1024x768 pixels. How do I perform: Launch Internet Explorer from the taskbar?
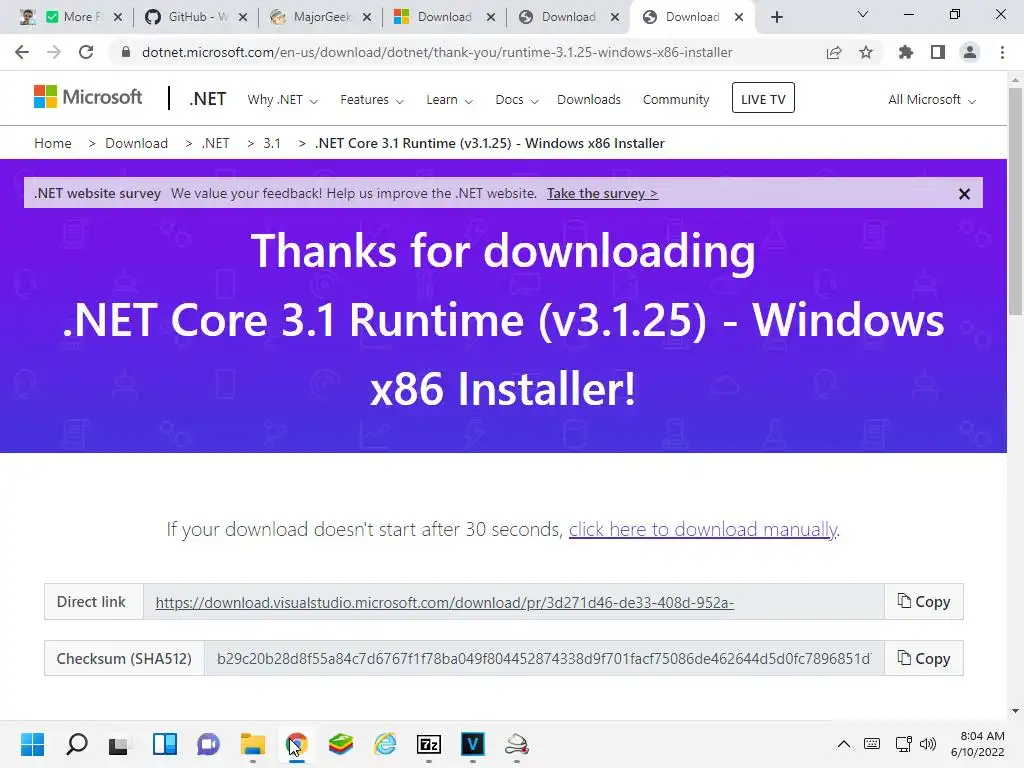385,744
